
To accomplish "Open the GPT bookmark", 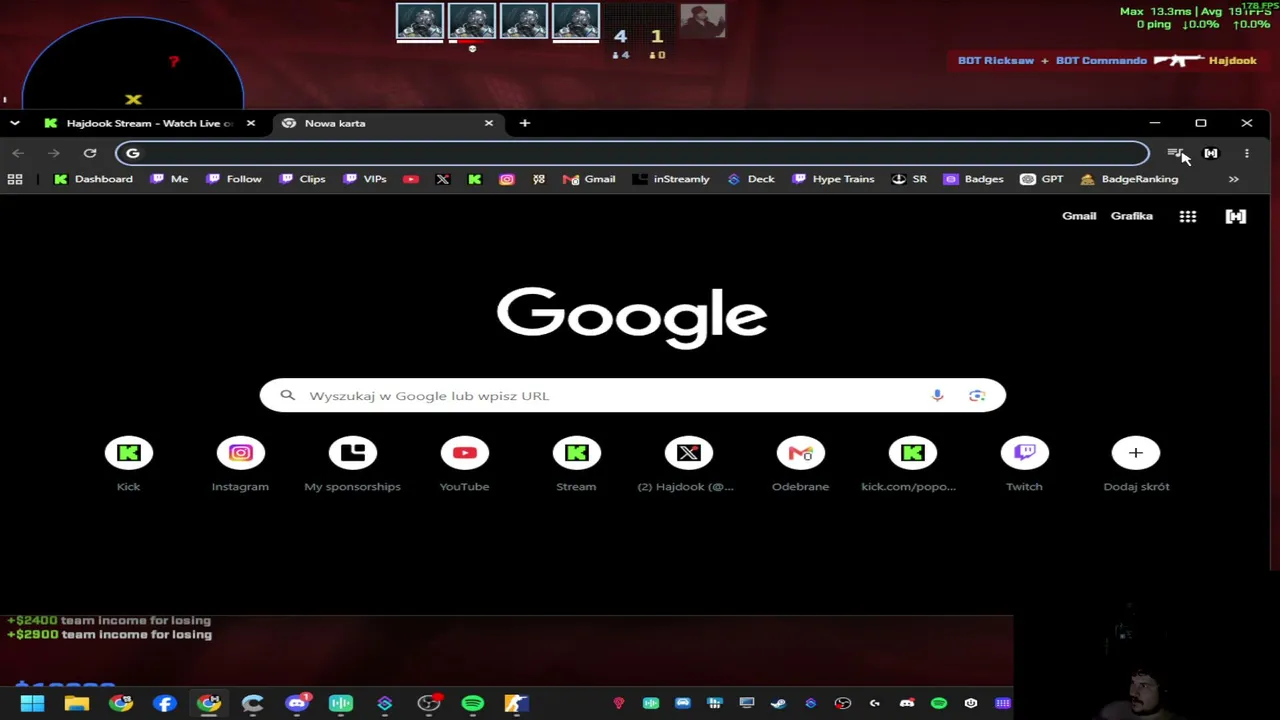I will click(x=1042, y=179).
